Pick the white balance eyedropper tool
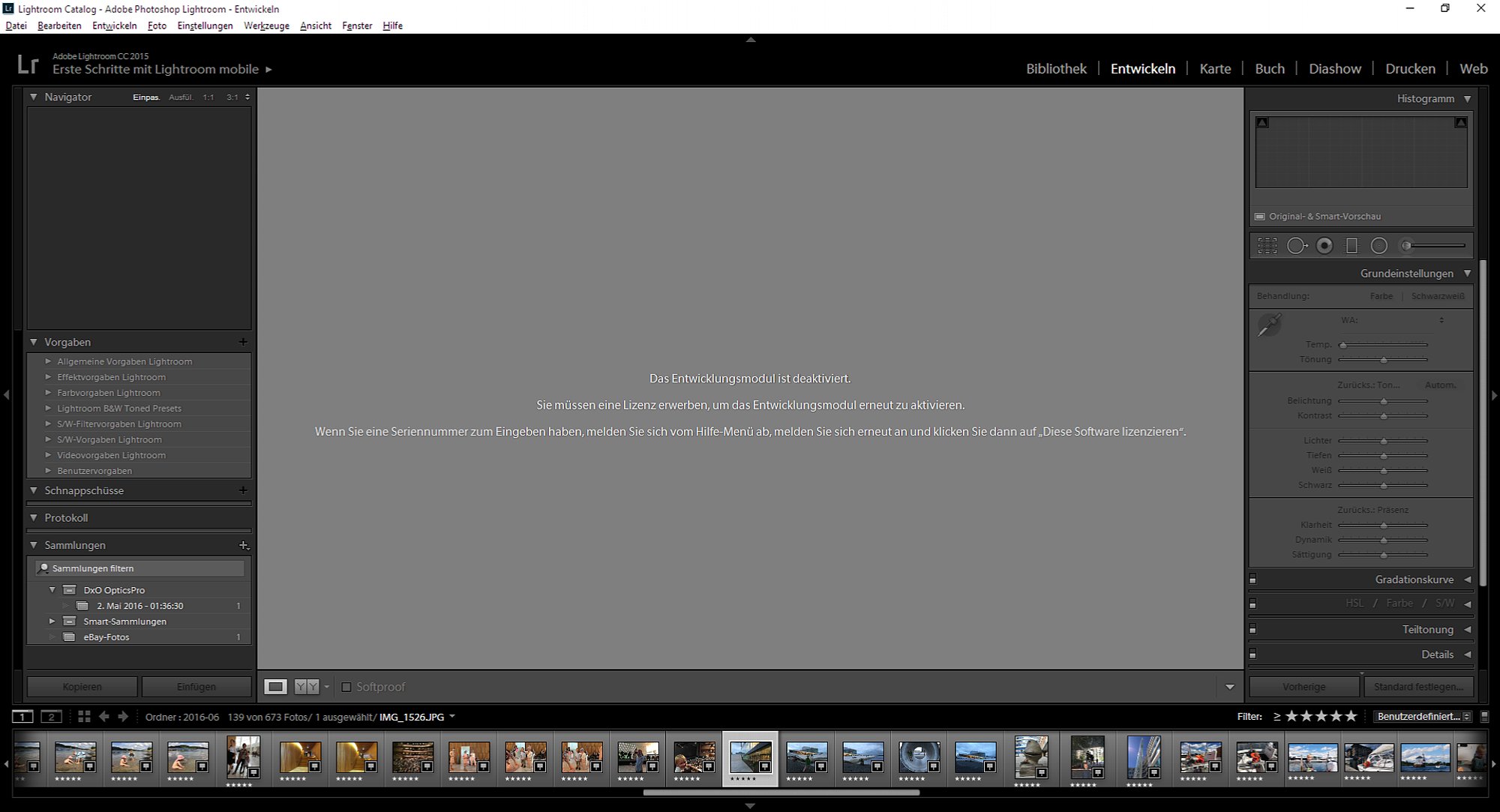1500x812 pixels. click(x=1269, y=325)
